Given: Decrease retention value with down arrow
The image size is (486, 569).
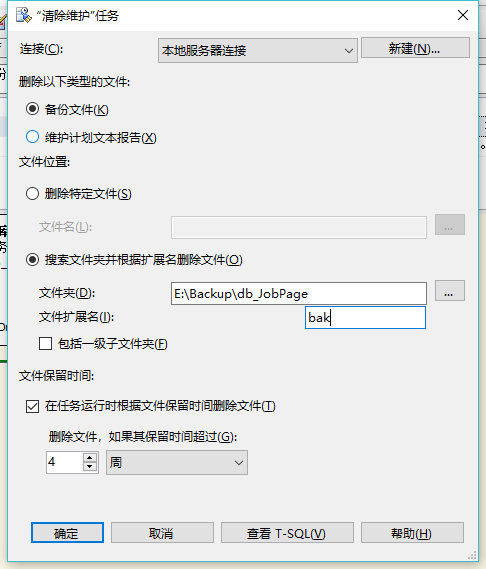Looking at the screenshot, I should tap(90, 467).
